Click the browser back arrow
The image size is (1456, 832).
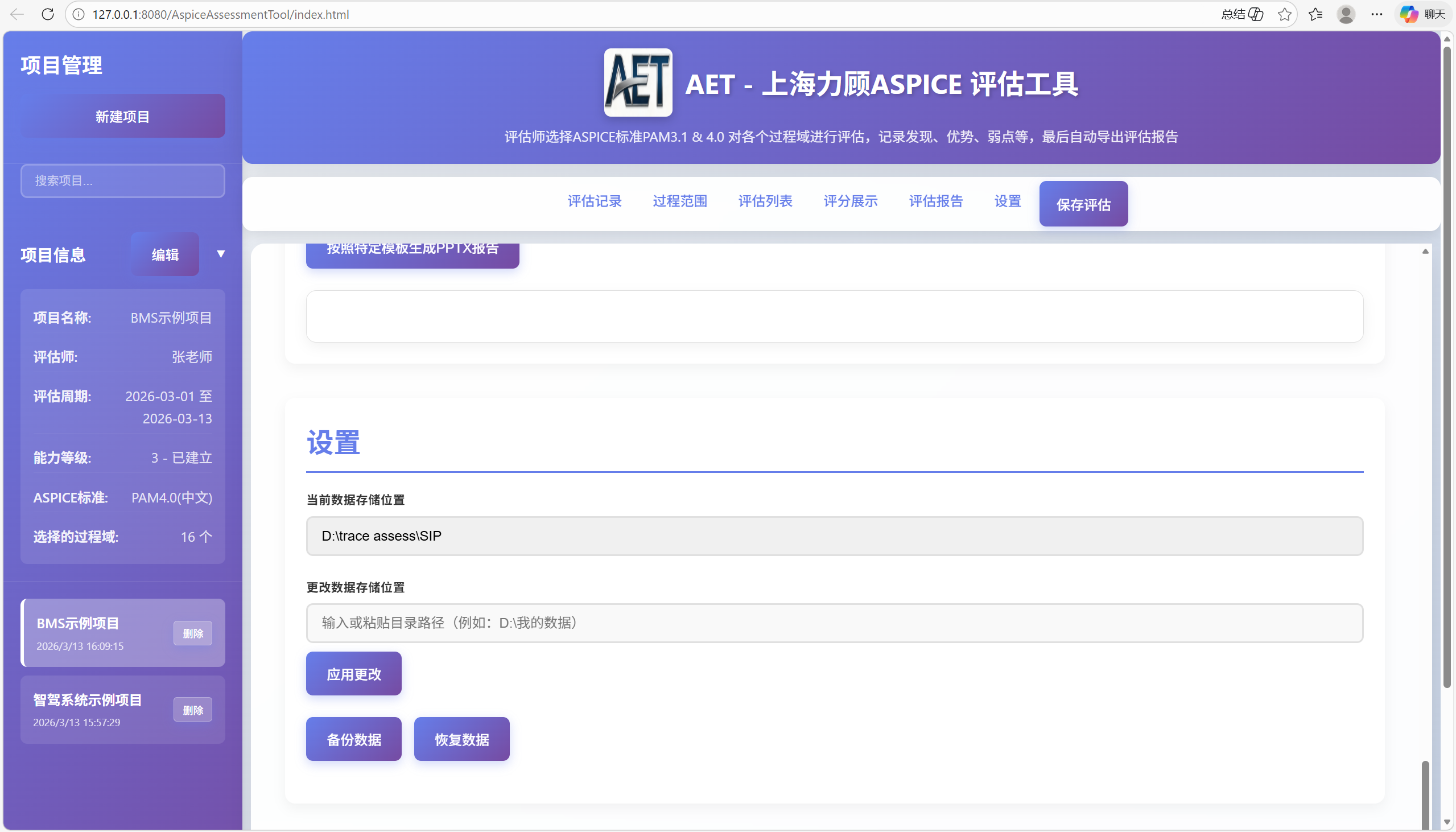pos(17,14)
